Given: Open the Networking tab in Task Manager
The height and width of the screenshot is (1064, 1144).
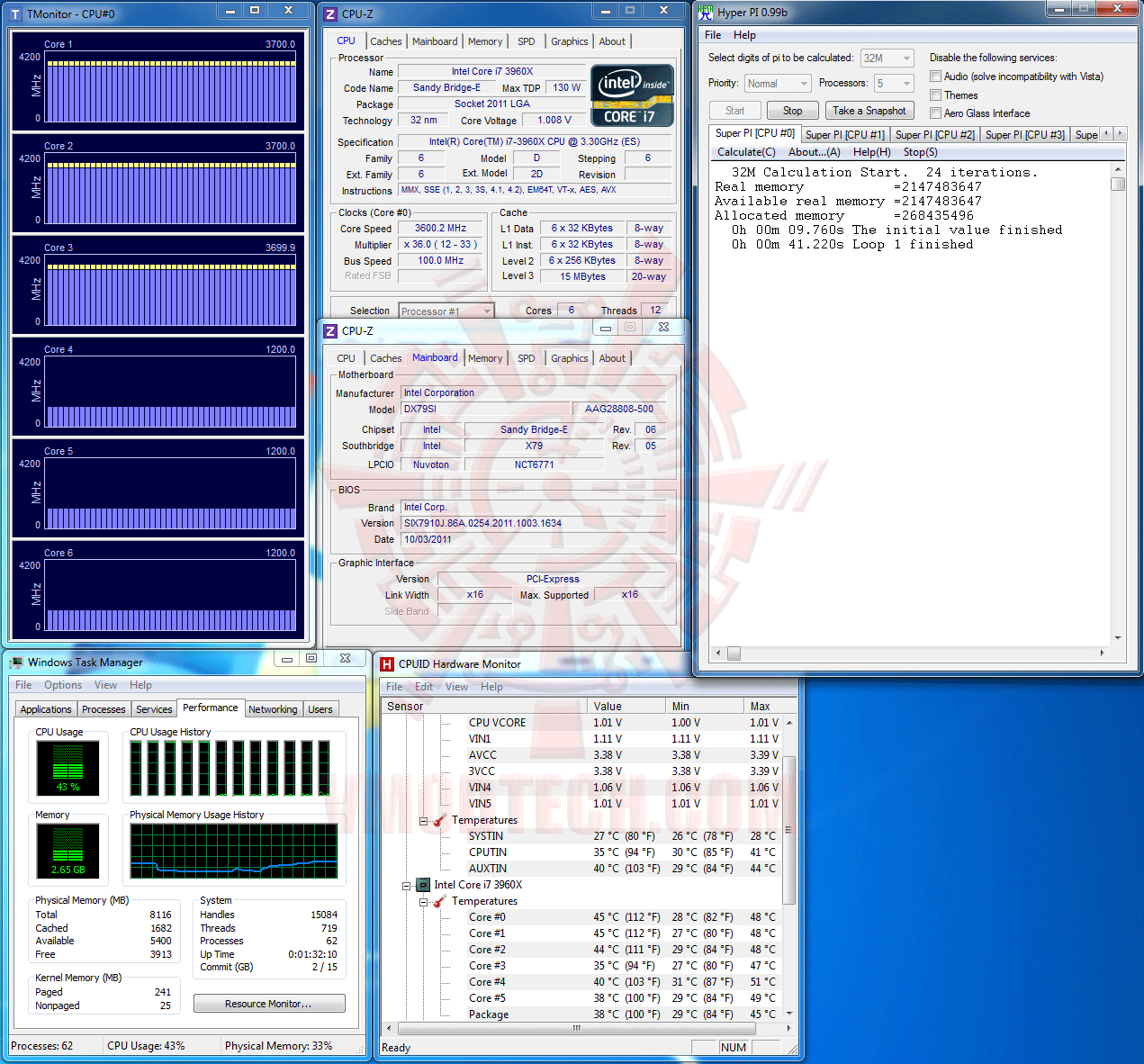Looking at the screenshot, I should (x=273, y=709).
